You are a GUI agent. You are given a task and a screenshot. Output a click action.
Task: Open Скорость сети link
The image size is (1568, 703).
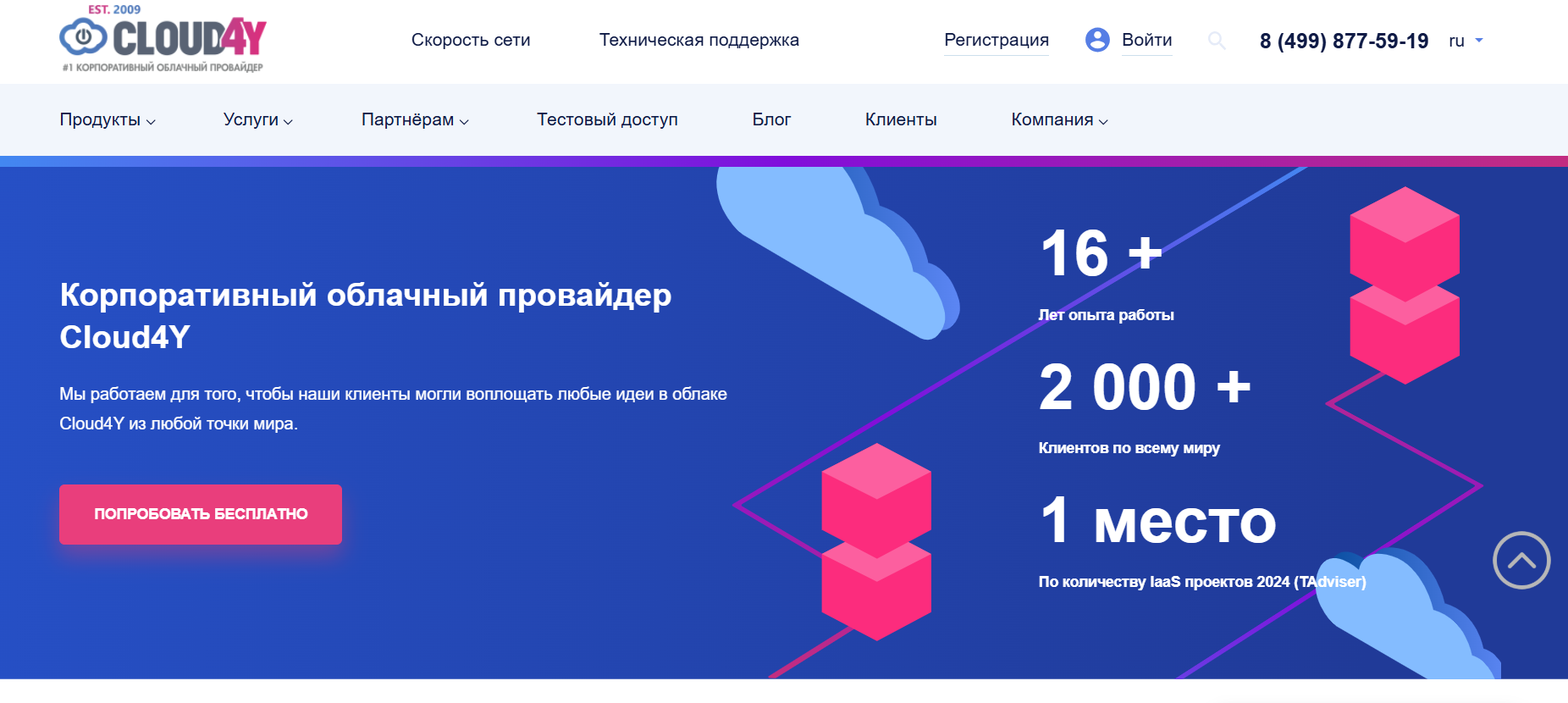[x=471, y=40]
